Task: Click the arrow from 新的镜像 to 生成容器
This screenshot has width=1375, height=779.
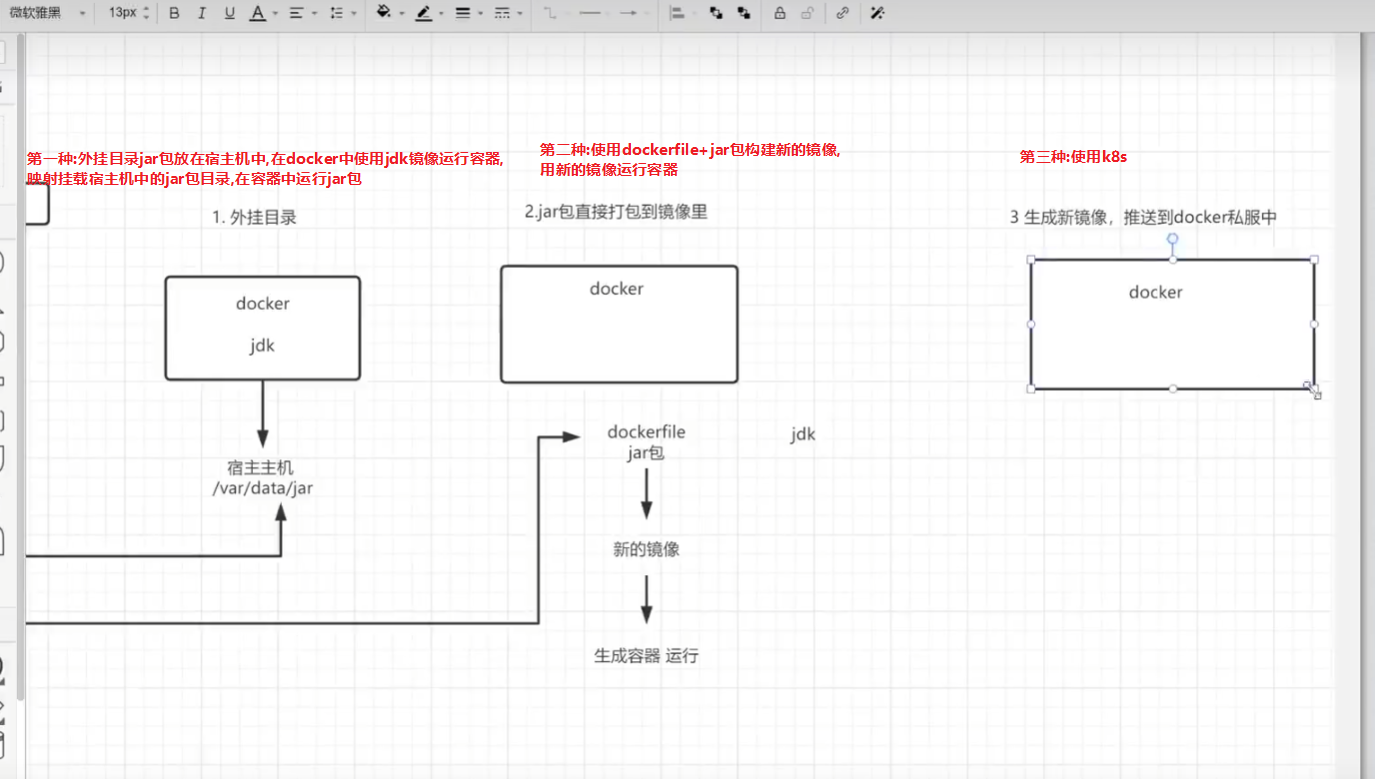Action: pyautogui.click(x=646, y=599)
